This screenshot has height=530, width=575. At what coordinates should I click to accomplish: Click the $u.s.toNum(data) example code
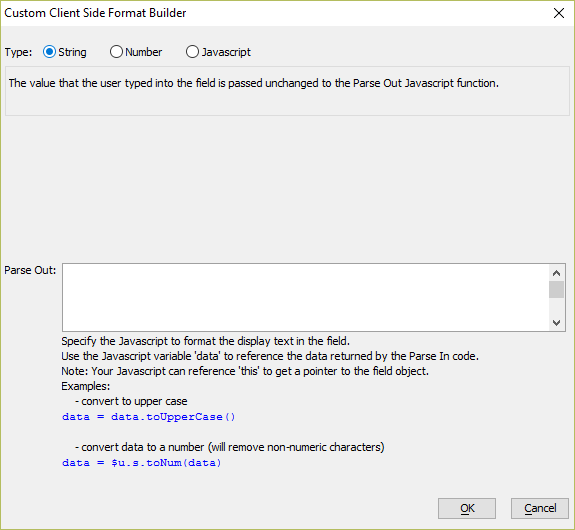(x=142, y=463)
